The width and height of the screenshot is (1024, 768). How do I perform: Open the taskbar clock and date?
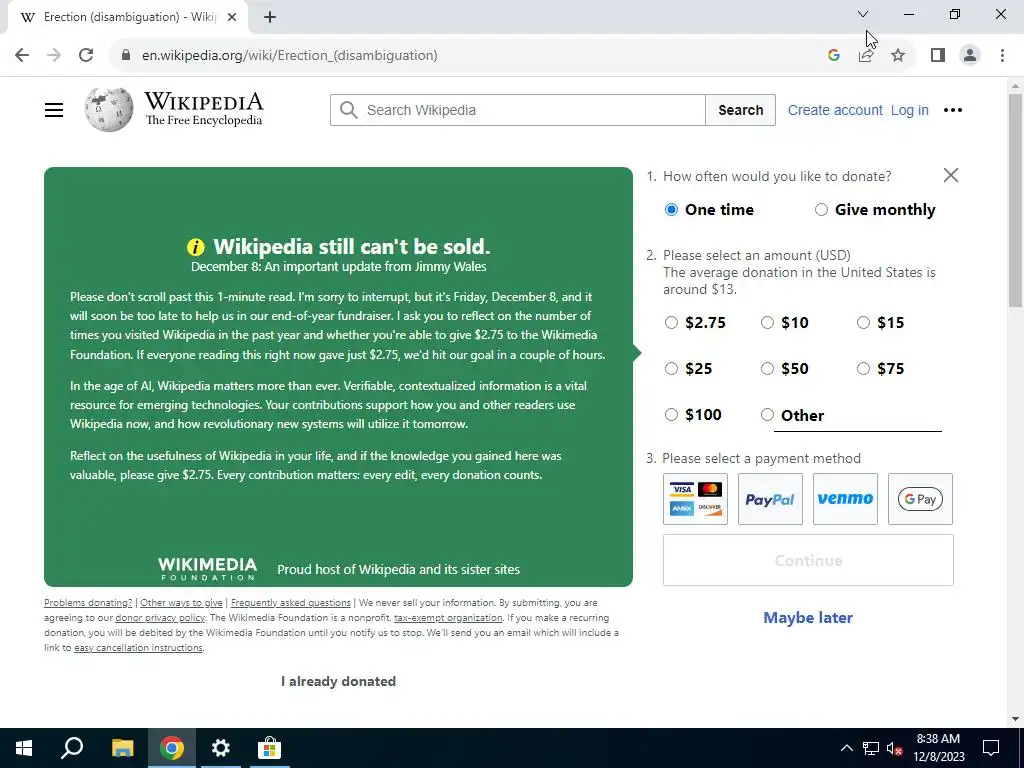click(938, 748)
